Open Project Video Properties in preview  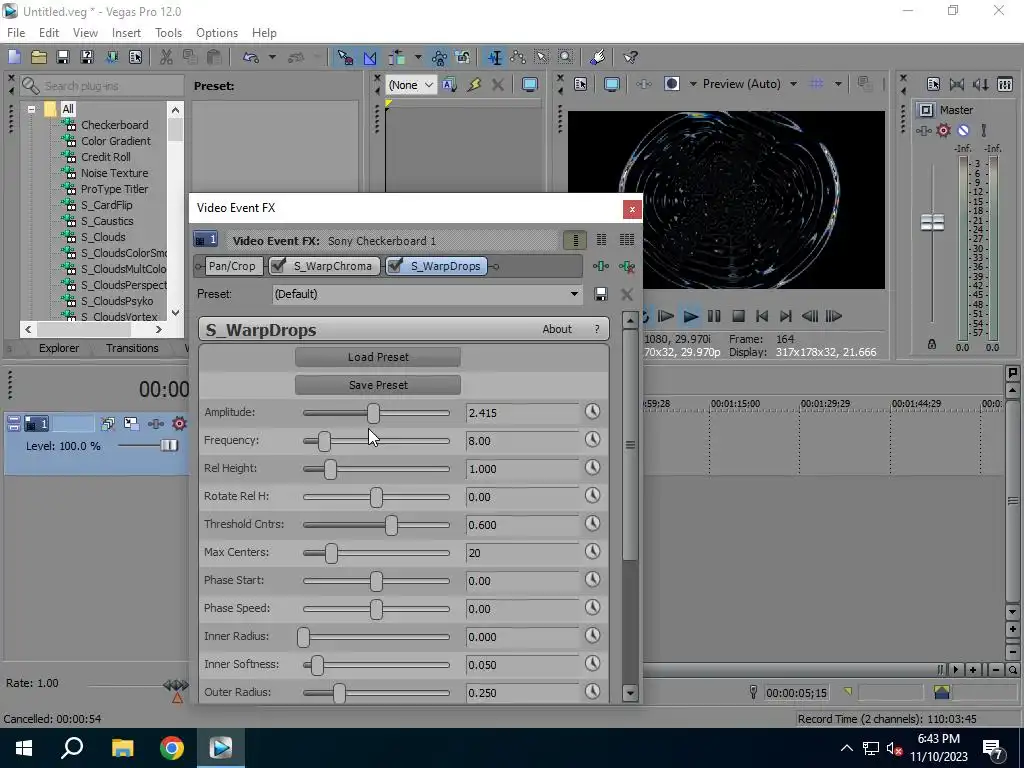click(581, 84)
